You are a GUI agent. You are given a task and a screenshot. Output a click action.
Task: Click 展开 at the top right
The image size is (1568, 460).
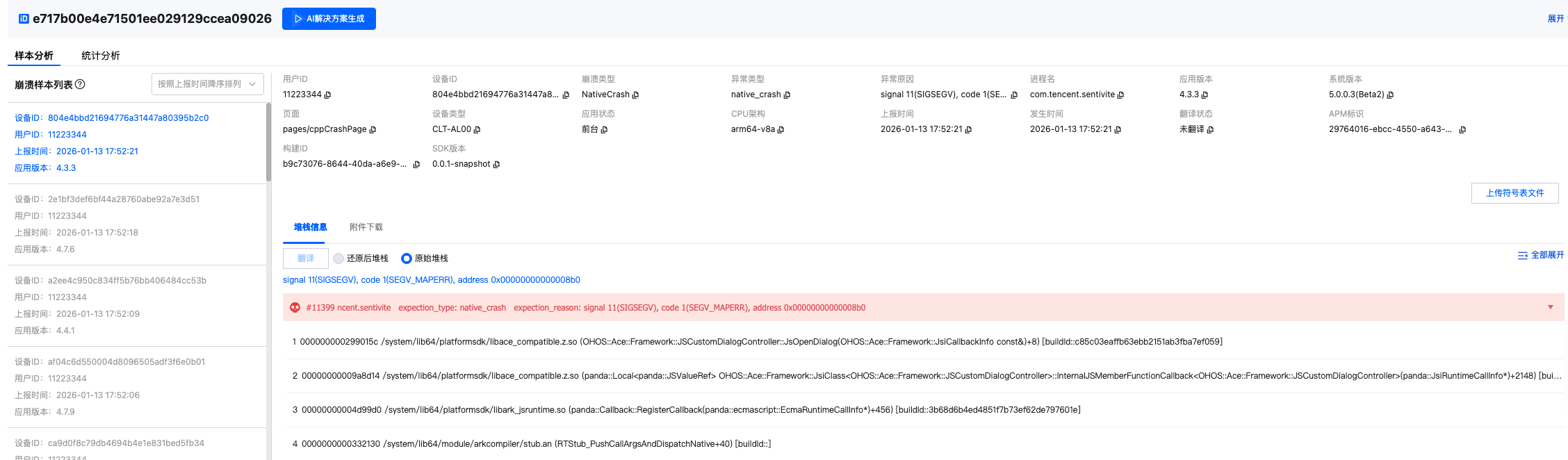coord(1556,19)
